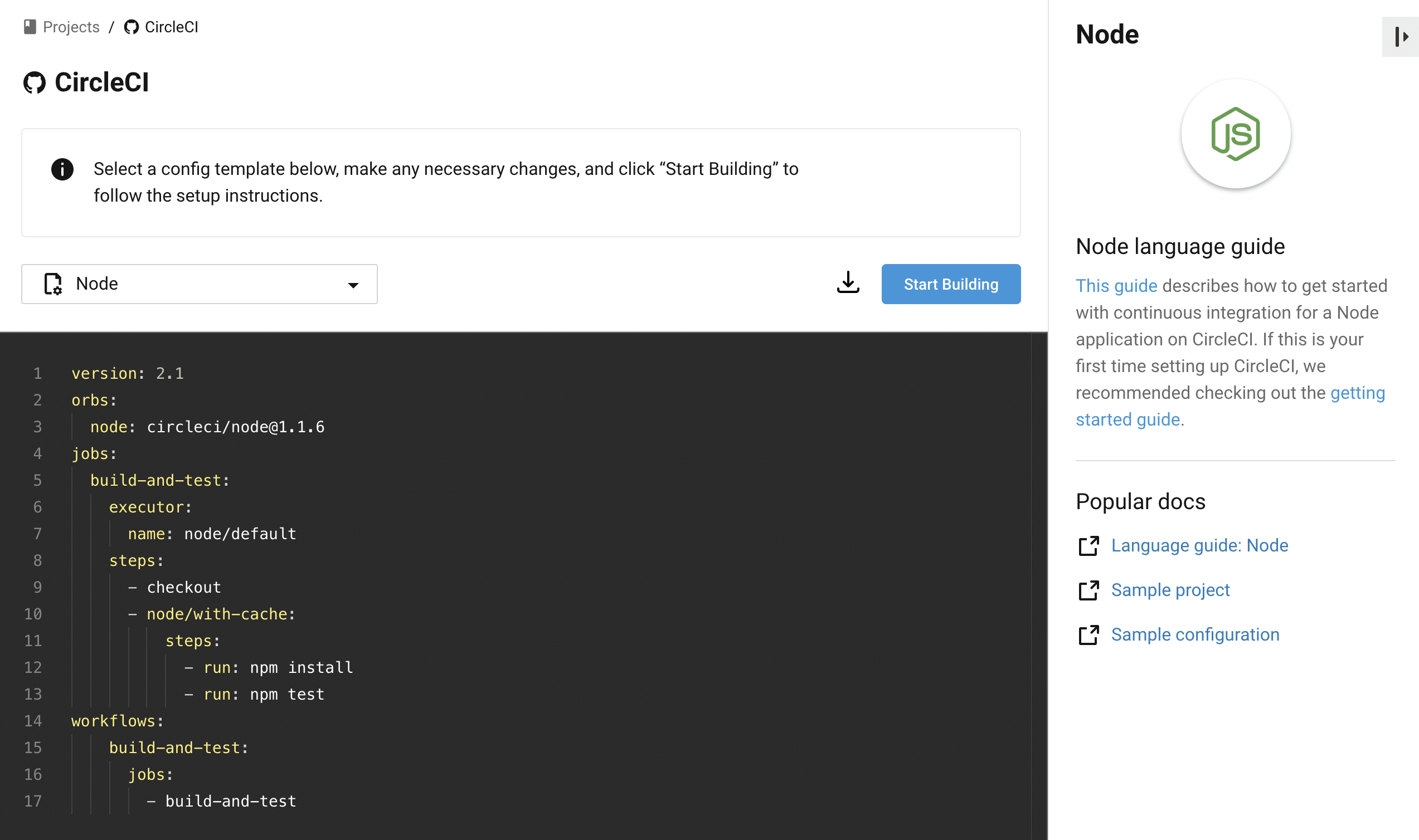Click the Start Building button
Image resolution: width=1419 pixels, height=840 pixels.
[x=950, y=284]
